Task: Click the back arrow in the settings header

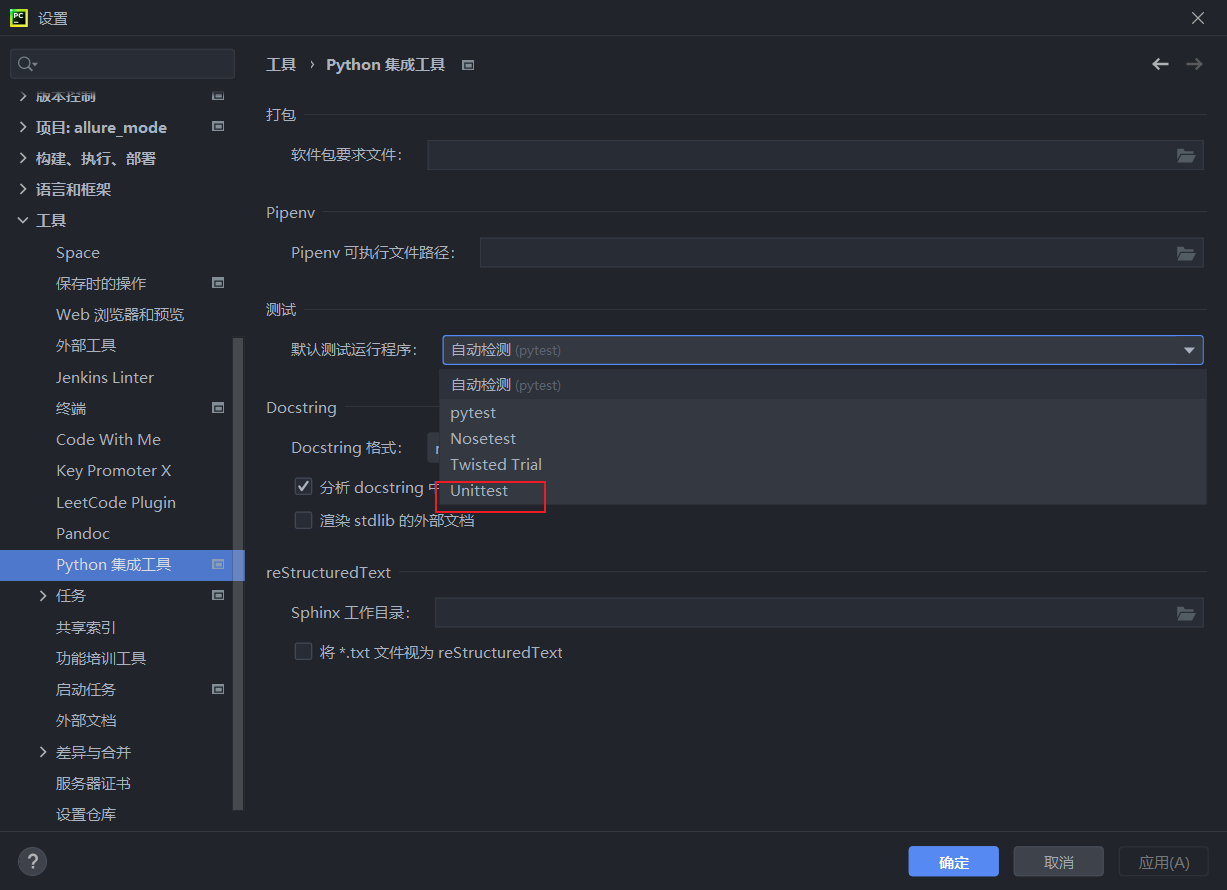Action: (1160, 64)
